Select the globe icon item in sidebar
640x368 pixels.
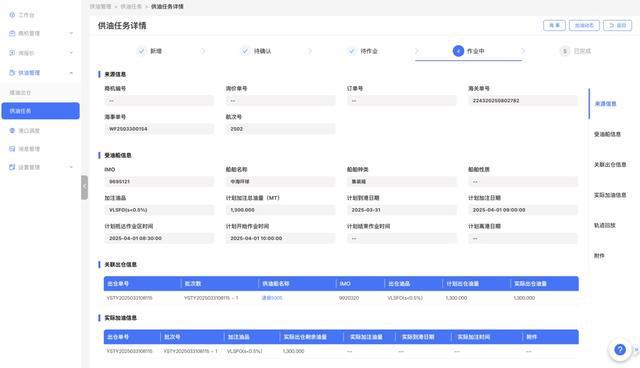pos(12,131)
